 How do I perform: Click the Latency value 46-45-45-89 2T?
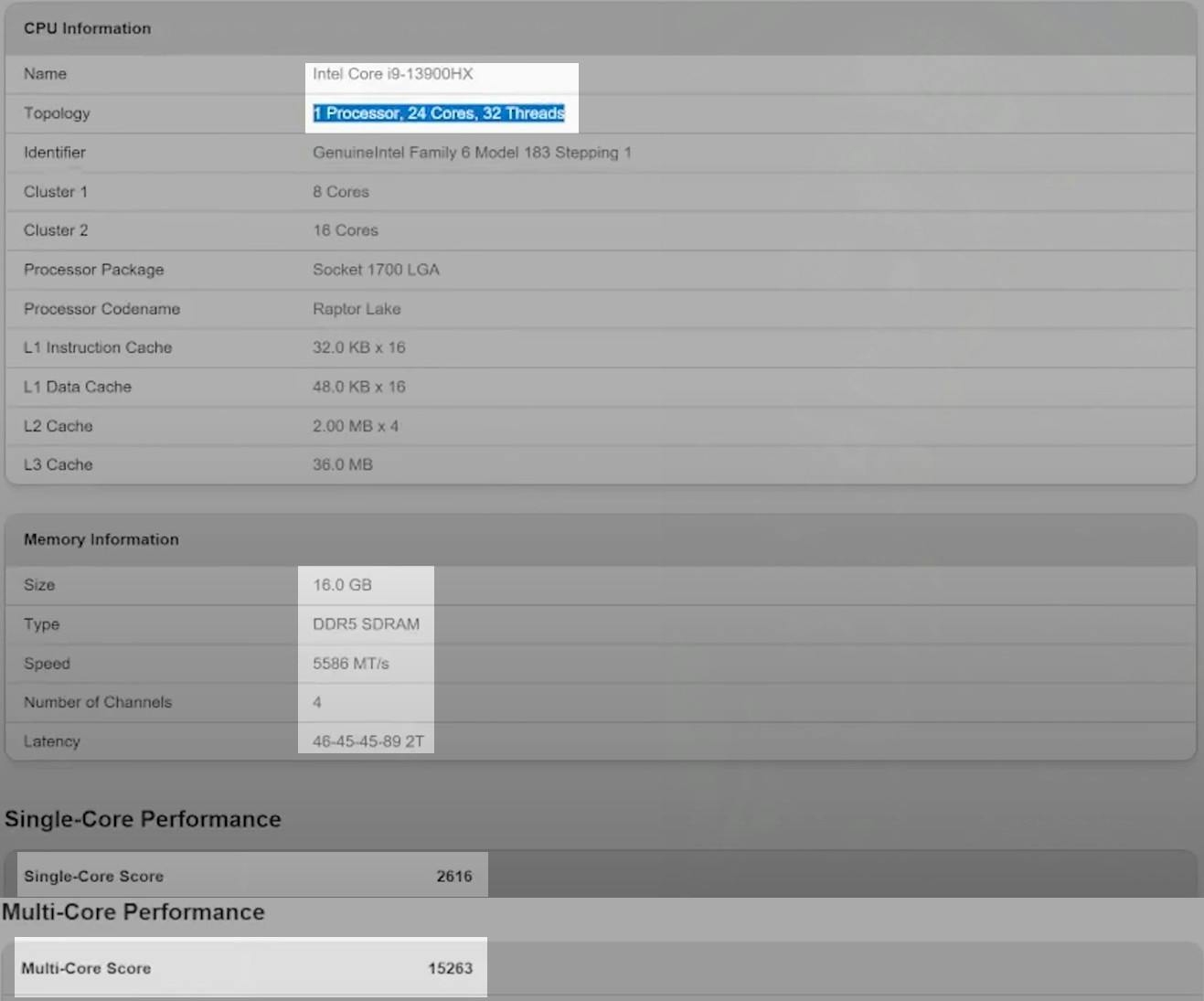pos(368,741)
